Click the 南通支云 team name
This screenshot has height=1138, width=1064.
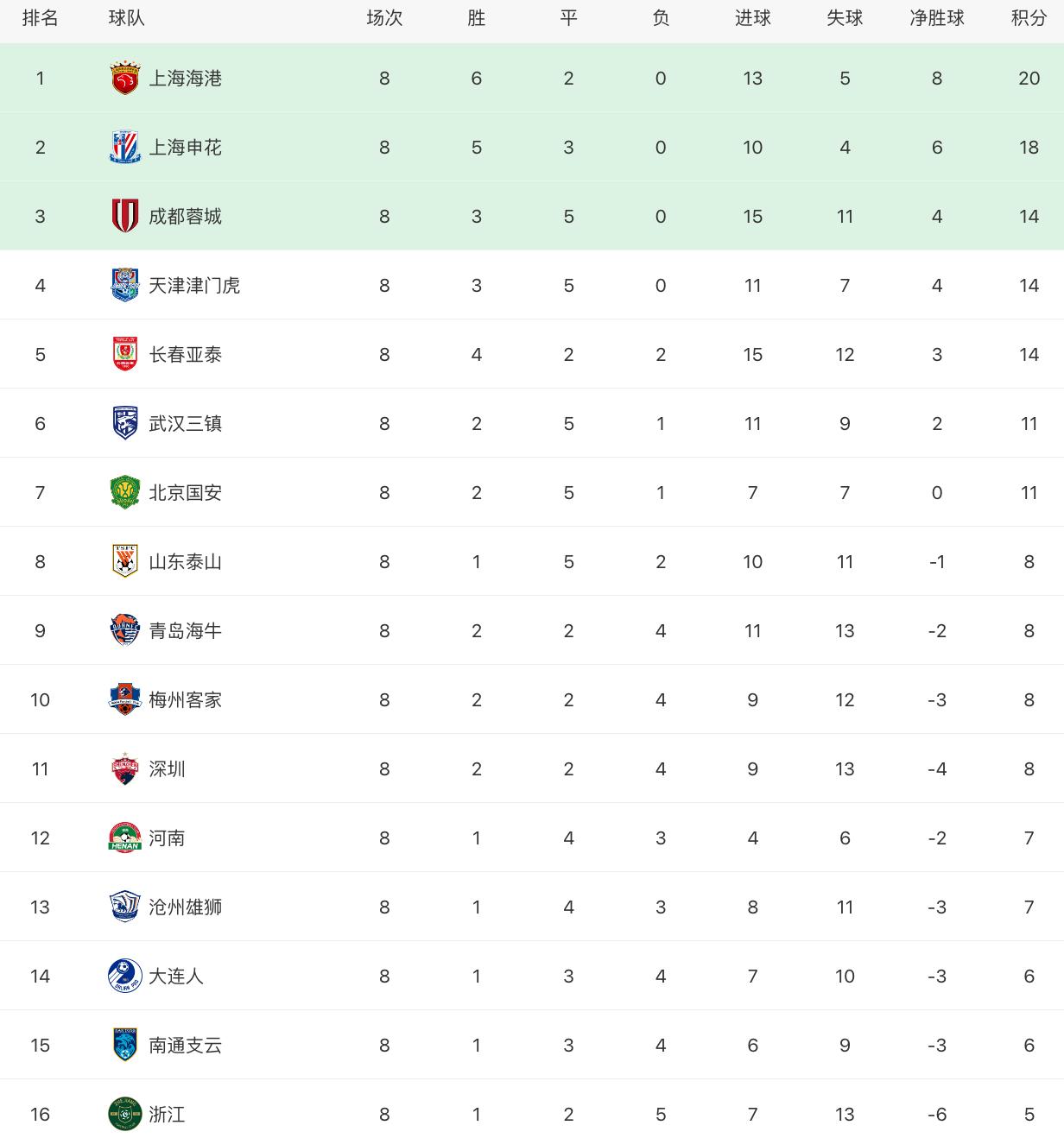[185, 1046]
